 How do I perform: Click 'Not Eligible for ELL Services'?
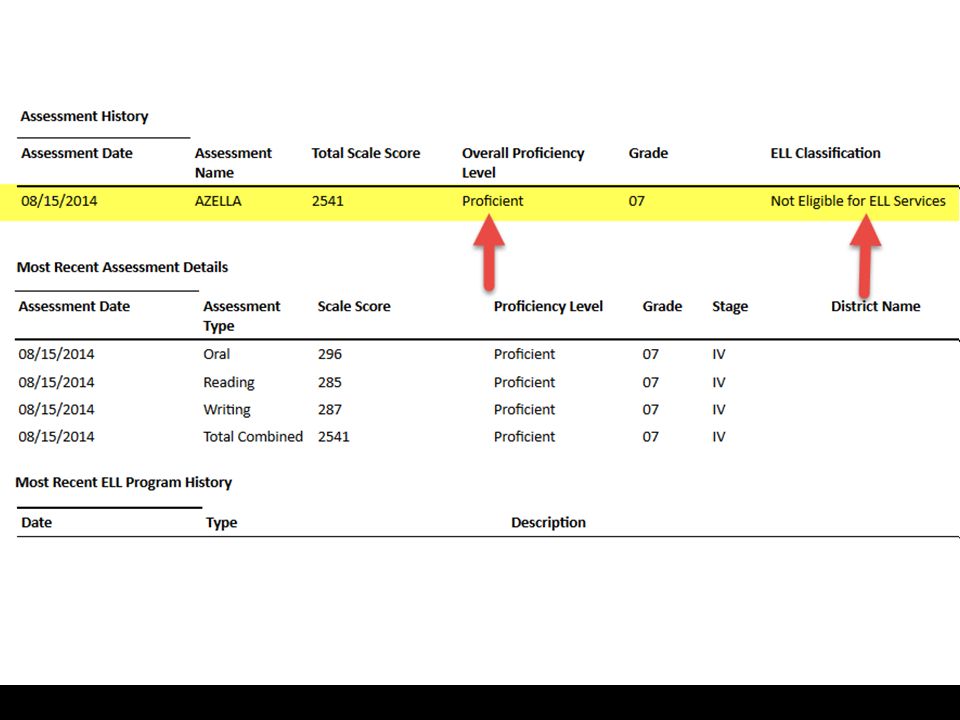[x=858, y=201]
